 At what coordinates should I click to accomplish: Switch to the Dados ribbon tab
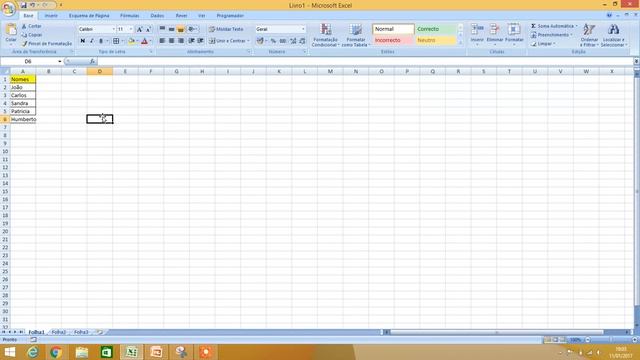tap(157, 16)
